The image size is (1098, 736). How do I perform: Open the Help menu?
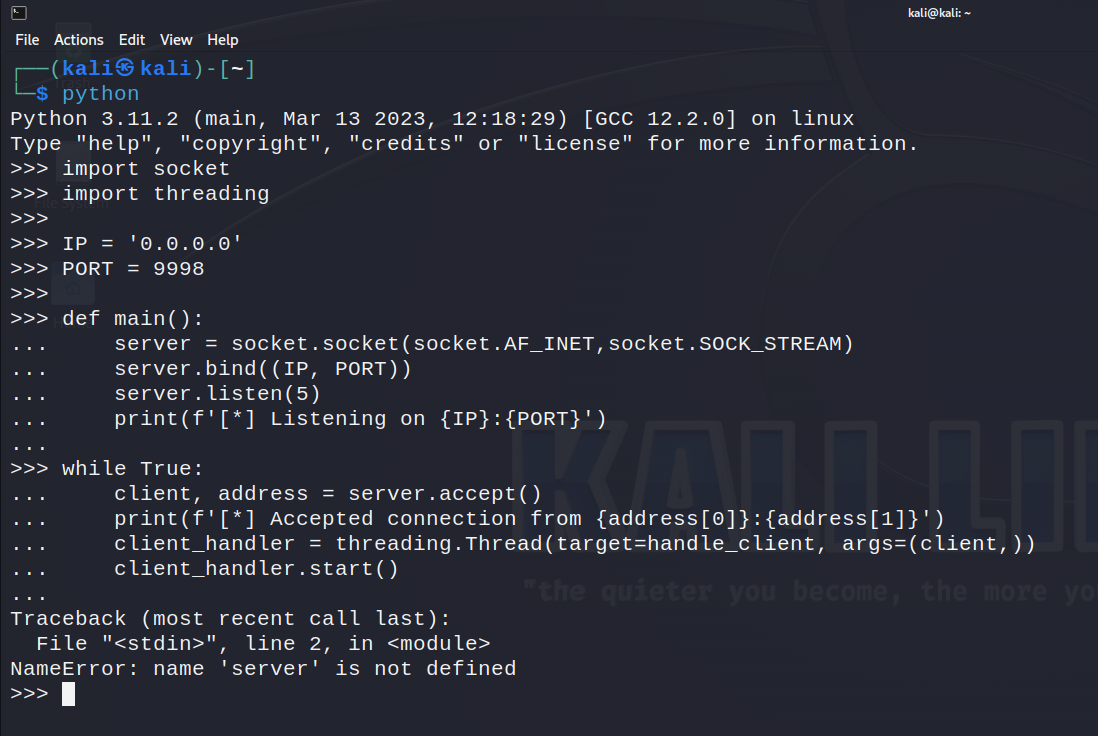[223, 40]
